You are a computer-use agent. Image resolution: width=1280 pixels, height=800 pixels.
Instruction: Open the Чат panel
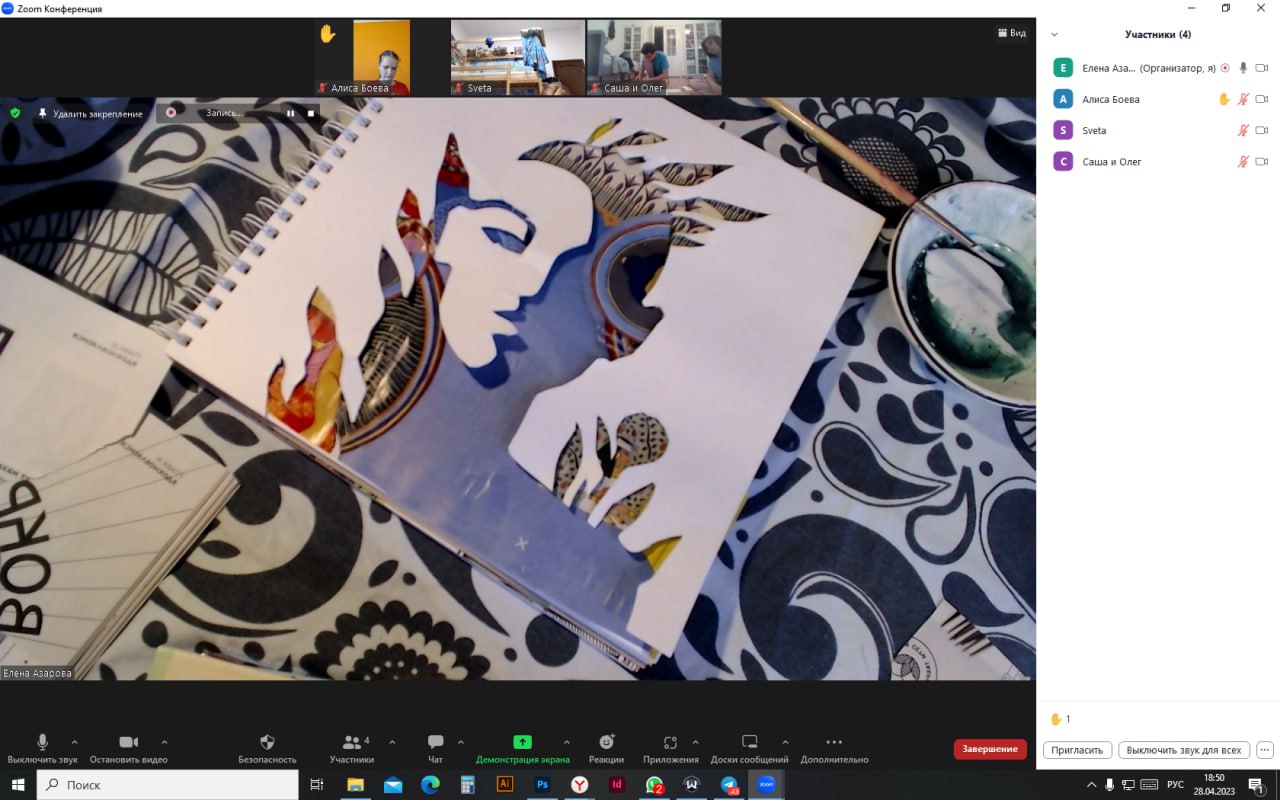click(435, 748)
